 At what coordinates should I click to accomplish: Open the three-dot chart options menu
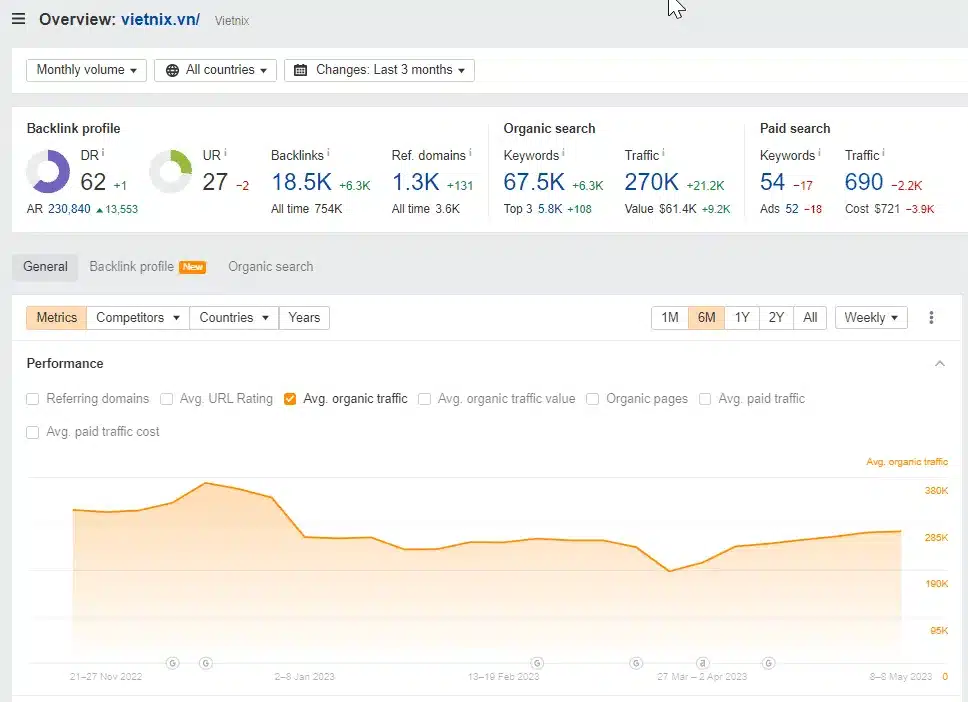931,318
